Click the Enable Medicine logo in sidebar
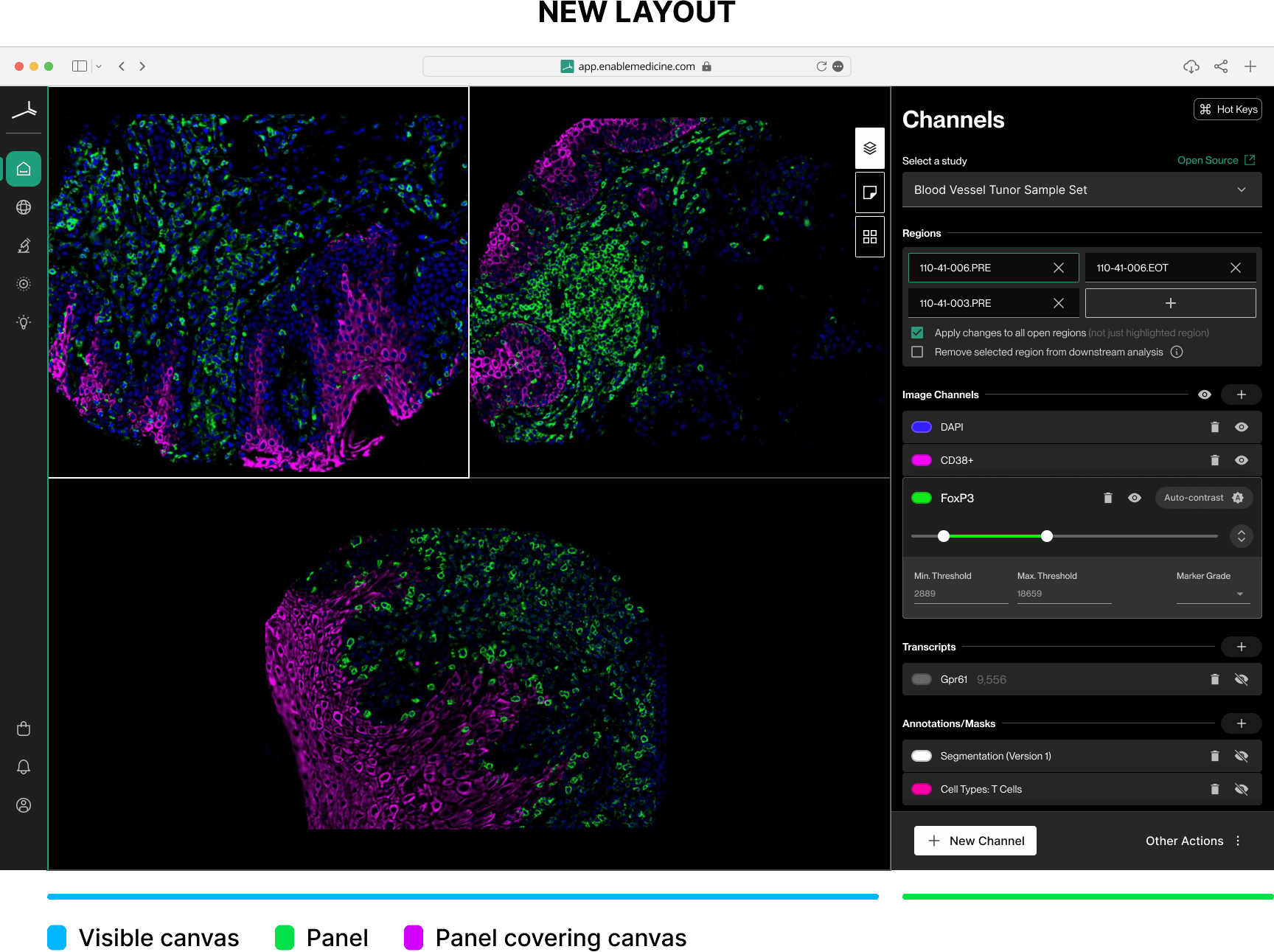Screen dimensions: 1274x952 [24, 110]
